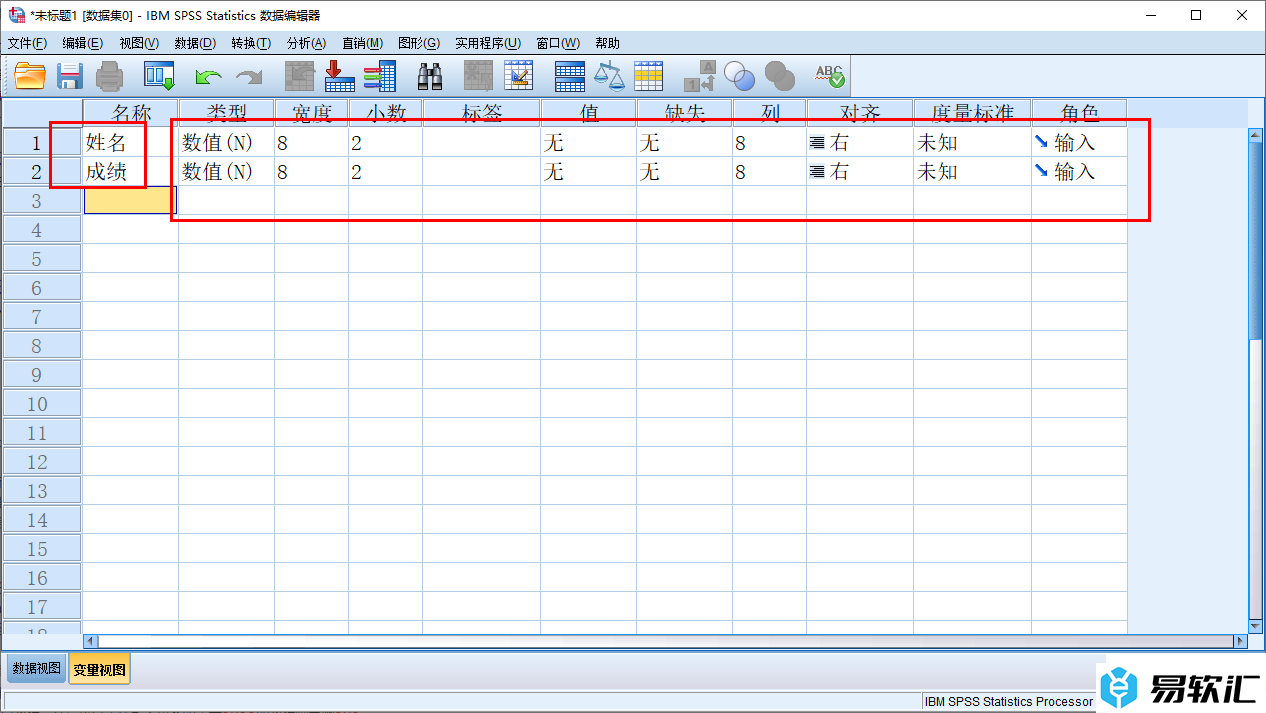Click the Redo arrow icon
This screenshot has width=1266, height=713.
248,77
